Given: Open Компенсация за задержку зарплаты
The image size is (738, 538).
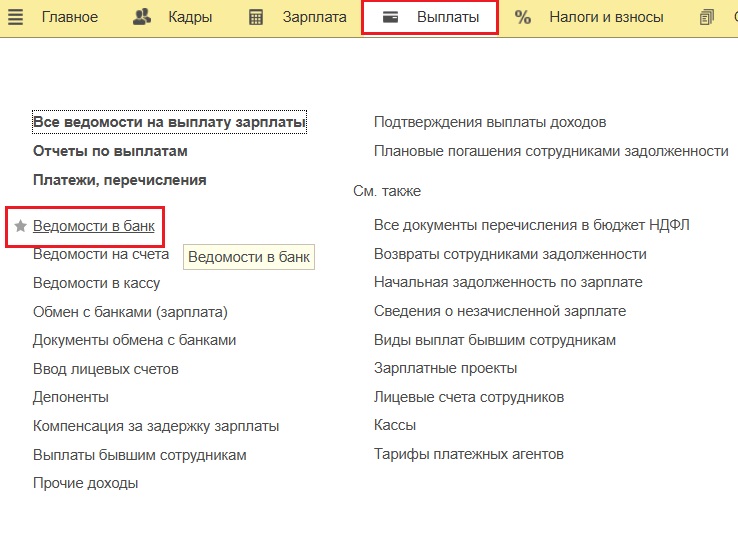Looking at the screenshot, I should click(x=156, y=426).
